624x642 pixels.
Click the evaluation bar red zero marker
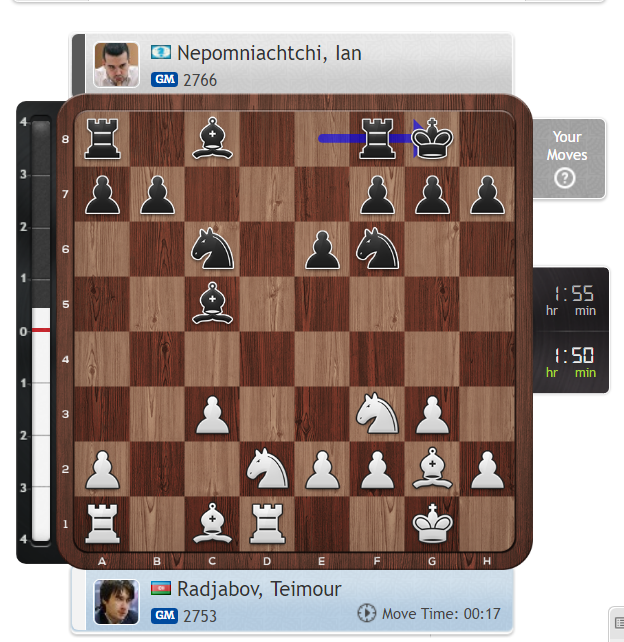coord(41,330)
